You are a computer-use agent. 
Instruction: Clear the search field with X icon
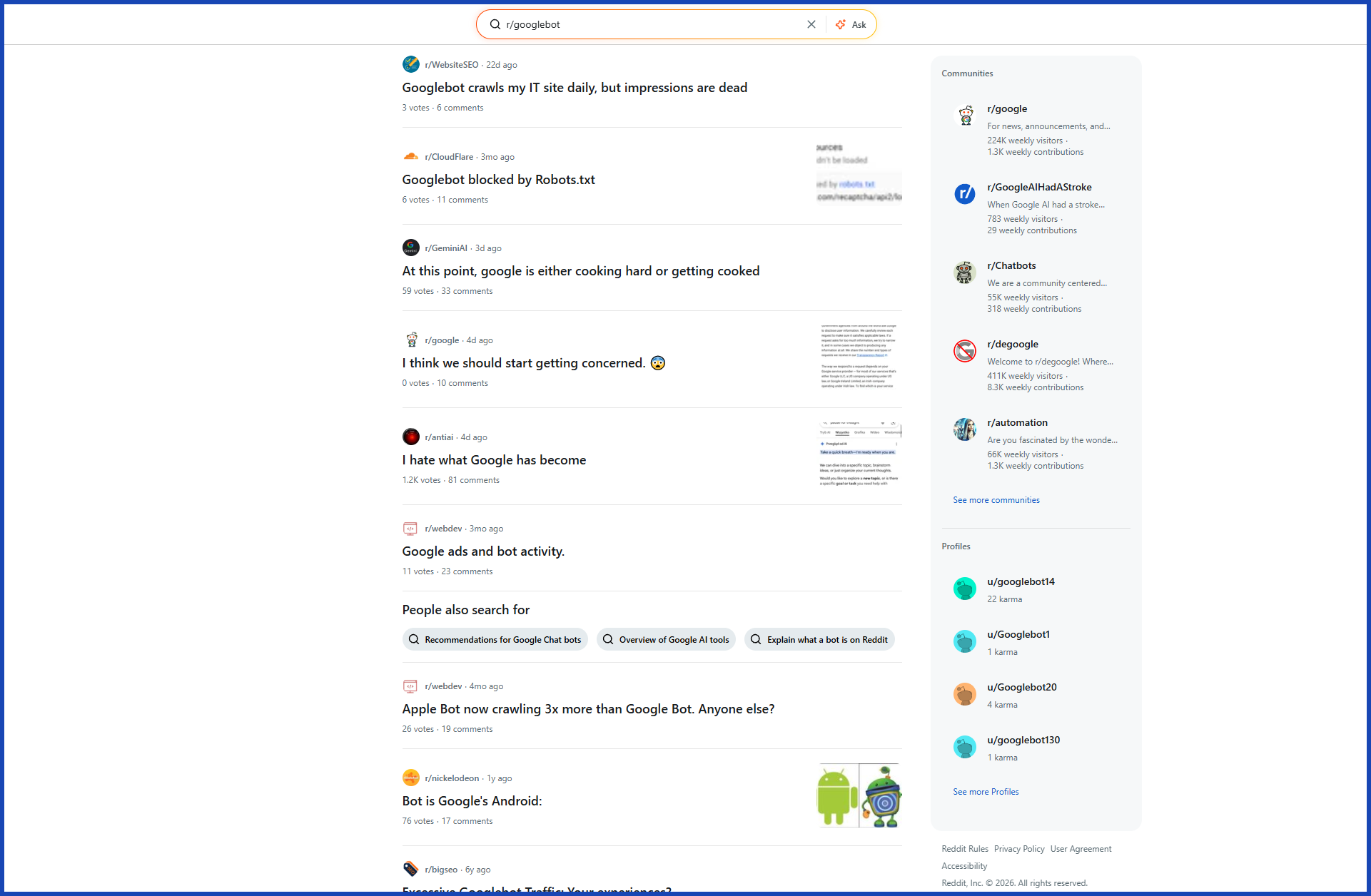pos(811,24)
